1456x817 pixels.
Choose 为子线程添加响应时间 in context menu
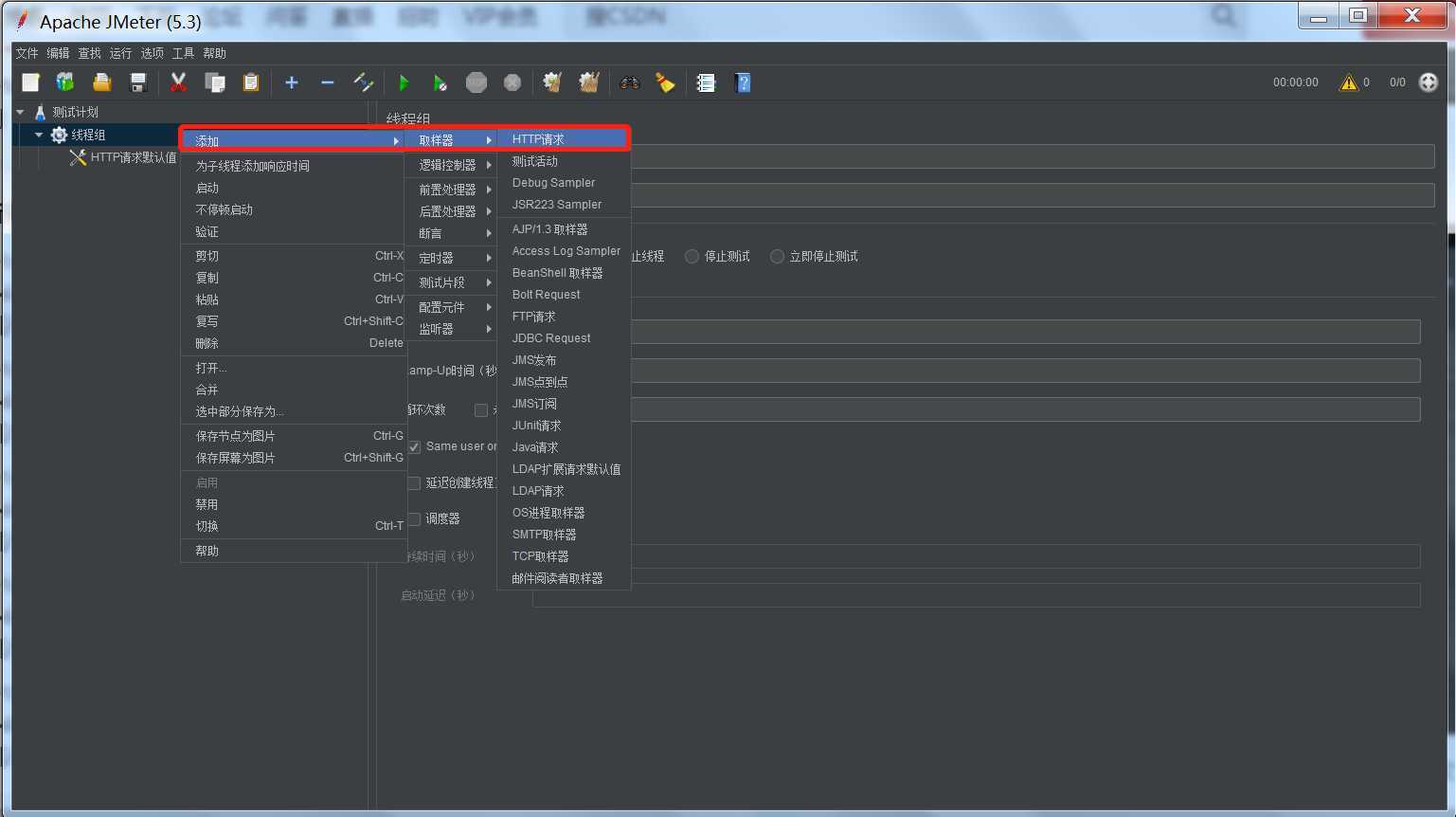(x=294, y=166)
